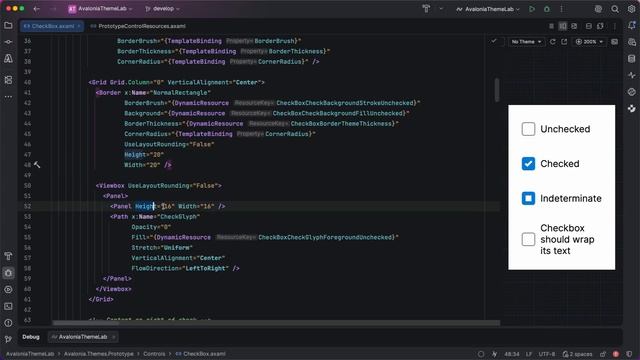Open the Commit tool window in left sidebar
This screenshot has width=640, height=360.
point(8,42)
